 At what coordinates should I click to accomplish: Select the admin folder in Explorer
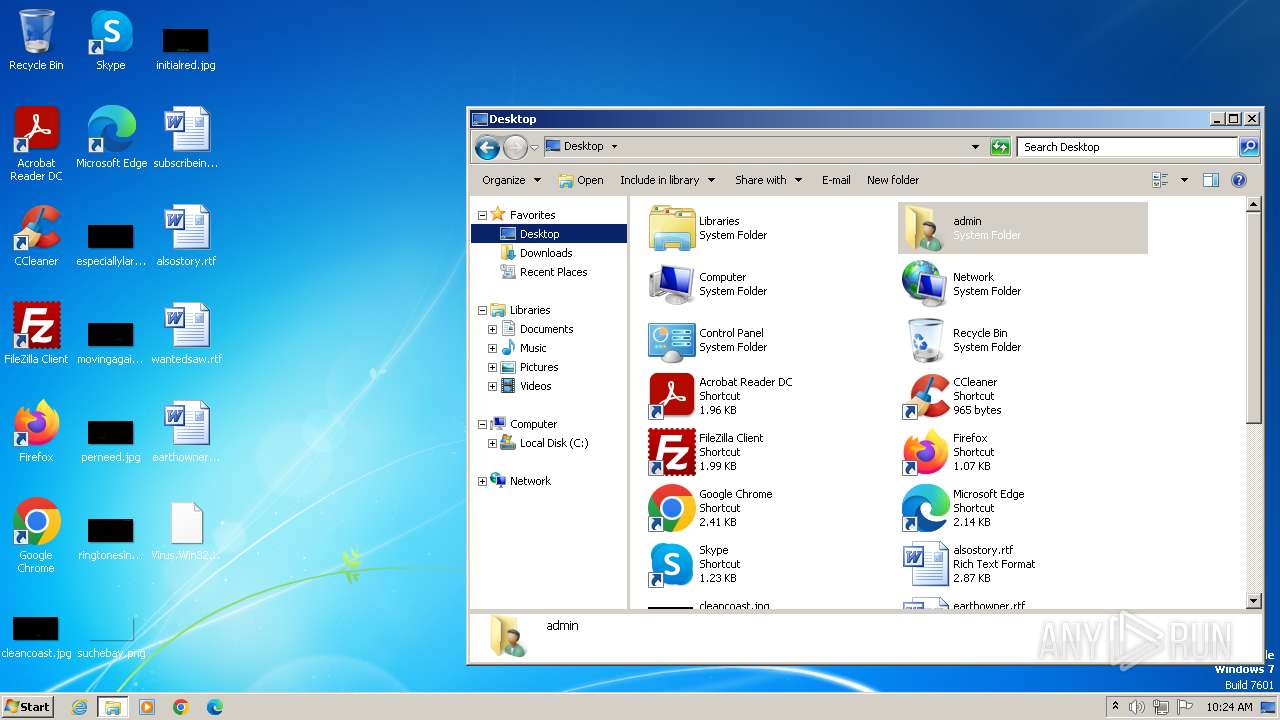1023,228
